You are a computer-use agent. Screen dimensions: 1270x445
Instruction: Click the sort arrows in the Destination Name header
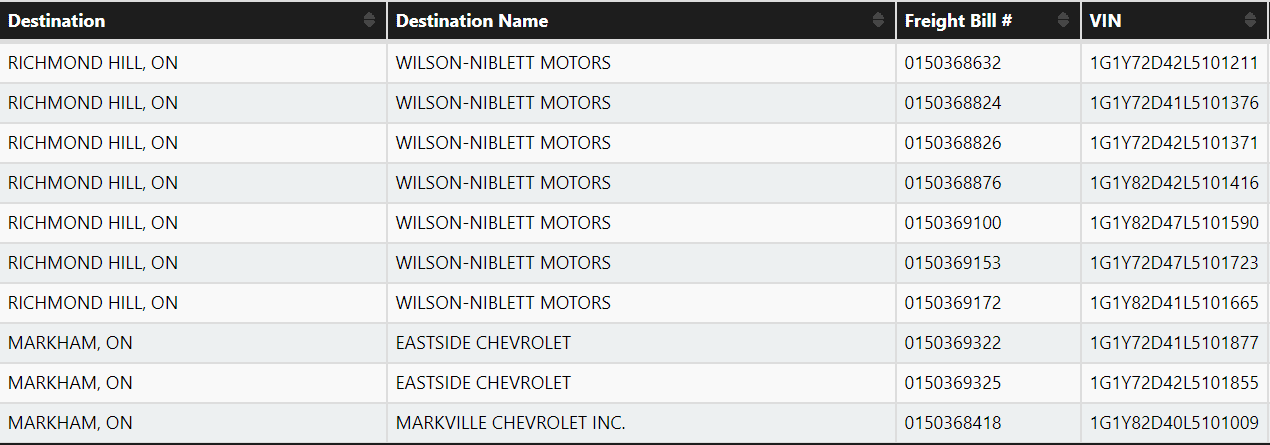(x=879, y=20)
